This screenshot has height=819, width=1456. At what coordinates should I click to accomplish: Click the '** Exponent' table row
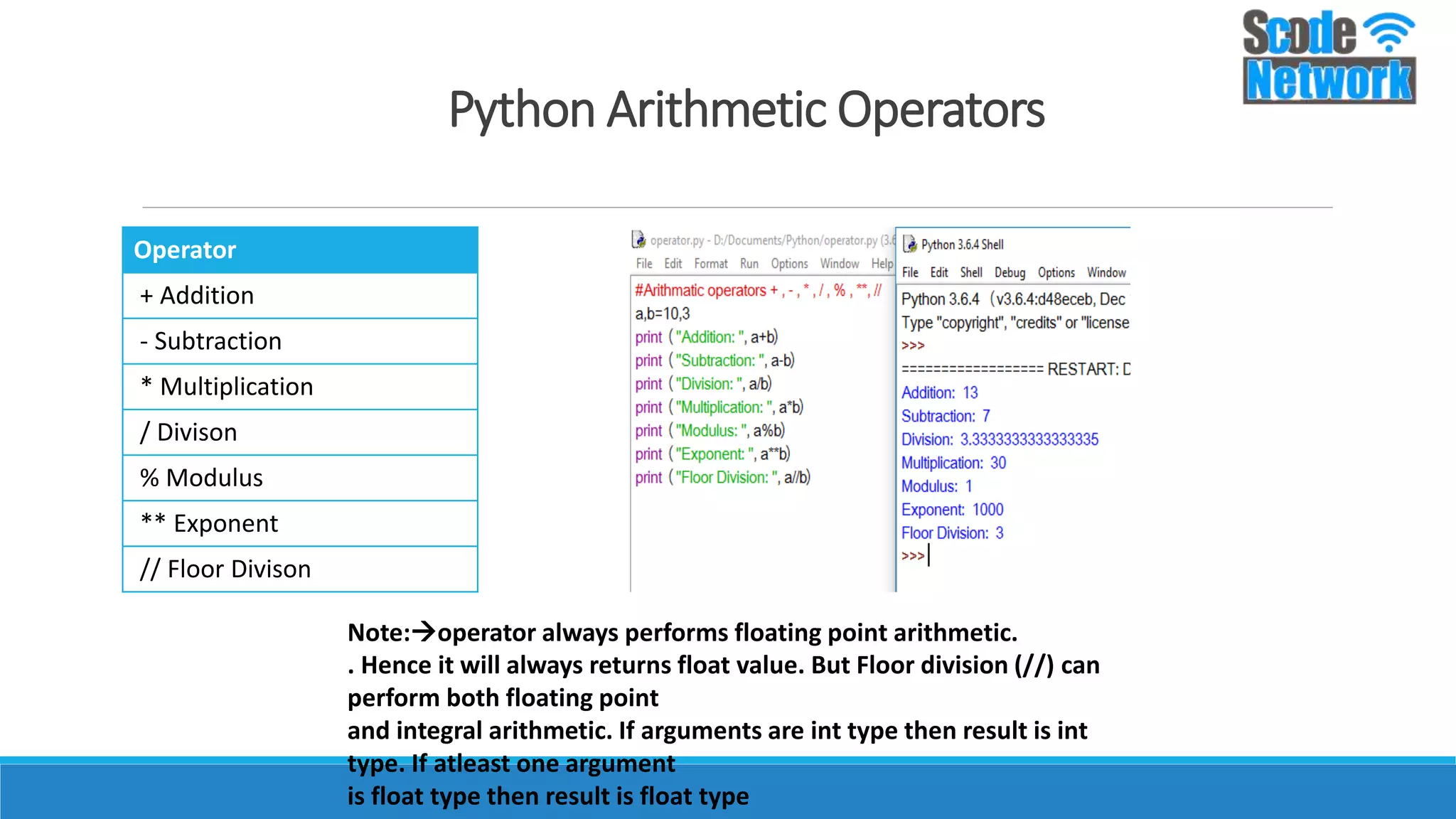tap(300, 523)
